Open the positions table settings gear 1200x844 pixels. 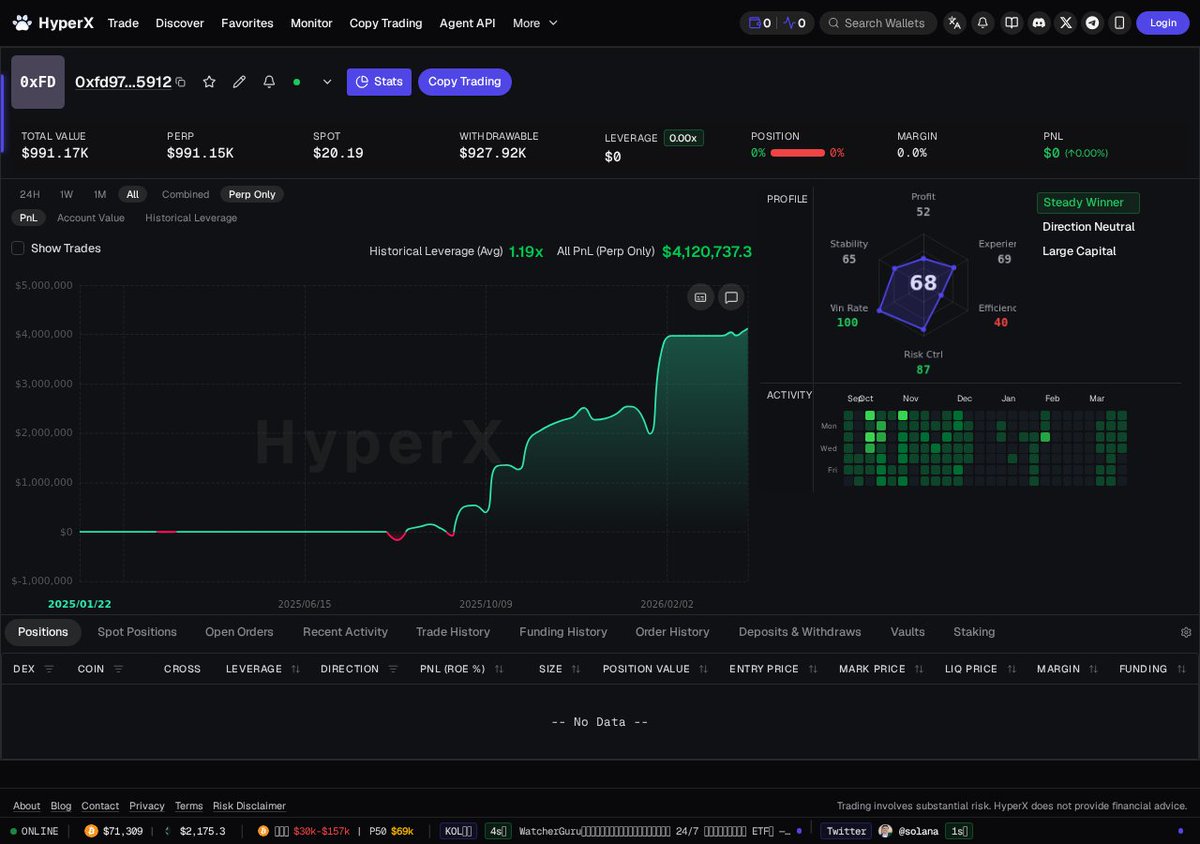point(1186,632)
